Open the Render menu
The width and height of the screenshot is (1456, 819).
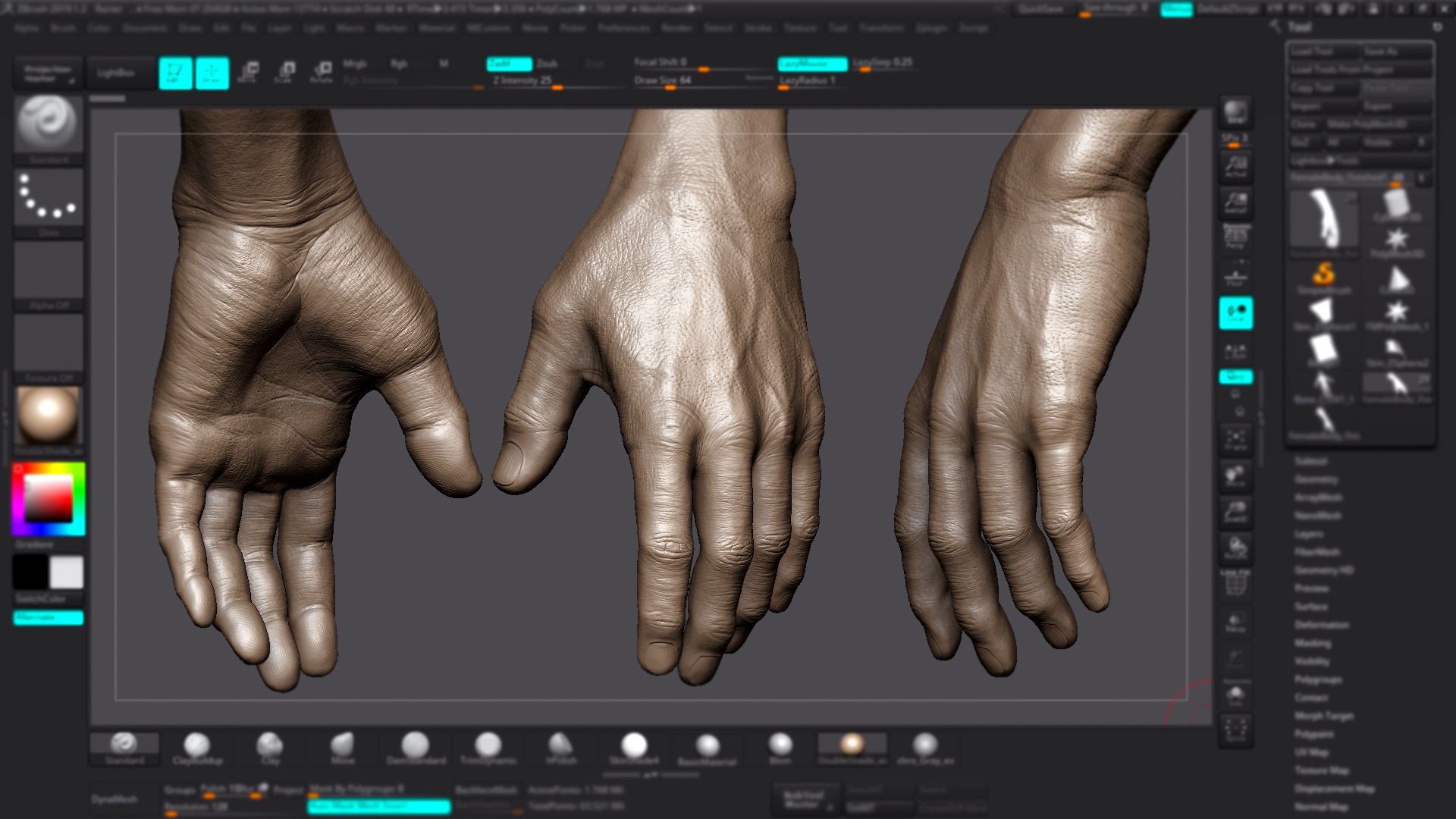(x=676, y=28)
